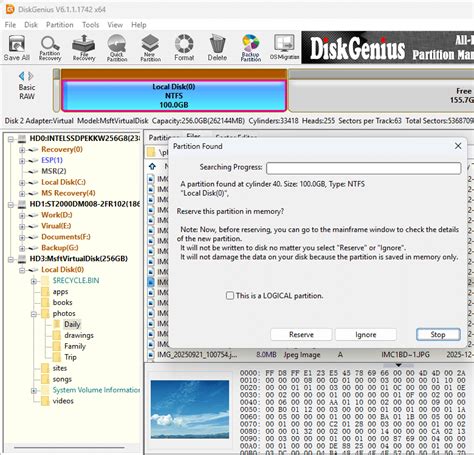Select Virual(E:) in the disk tree
This screenshot has height=455, width=474.
coord(56,226)
